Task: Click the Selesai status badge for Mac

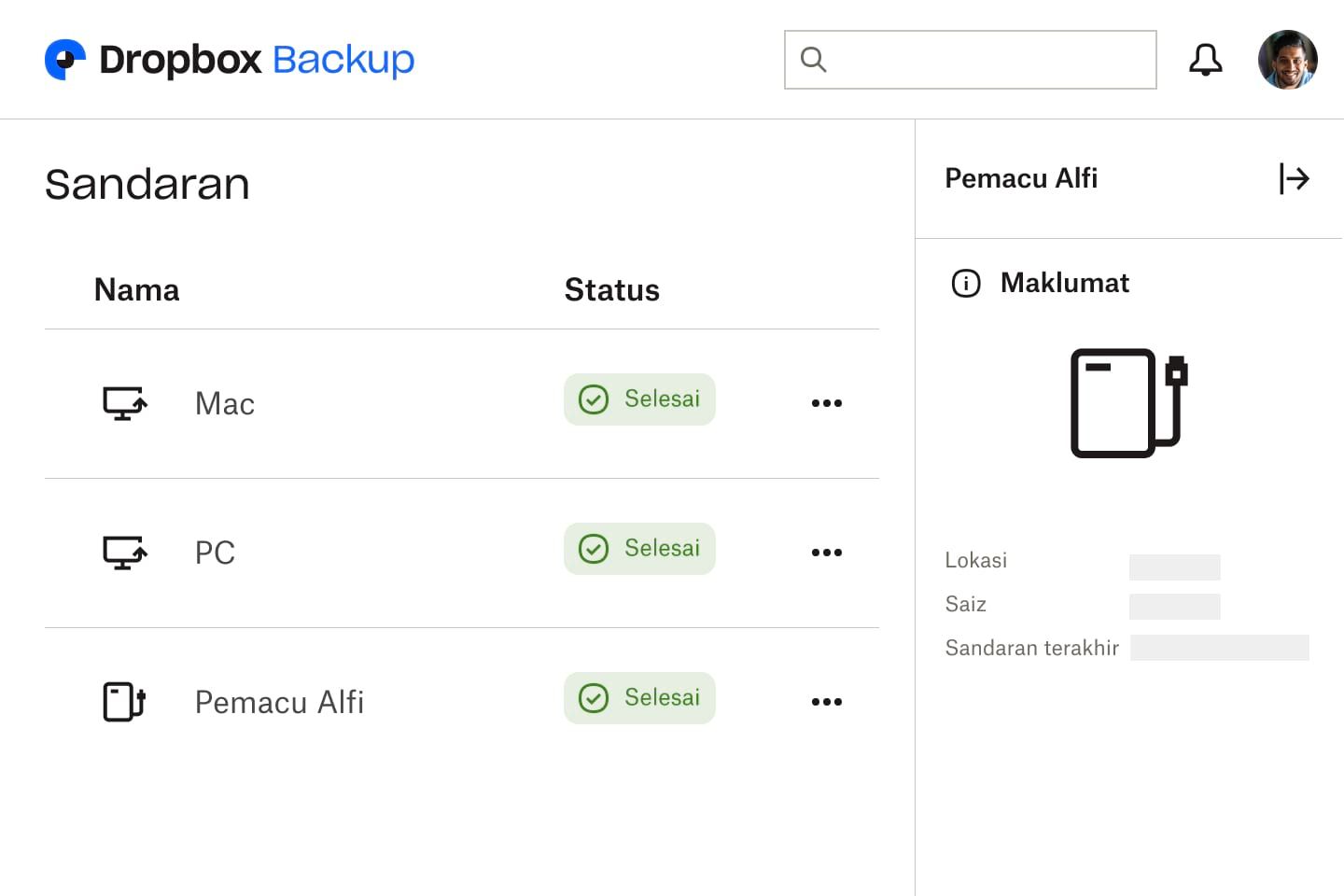Action: (x=639, y=399)
